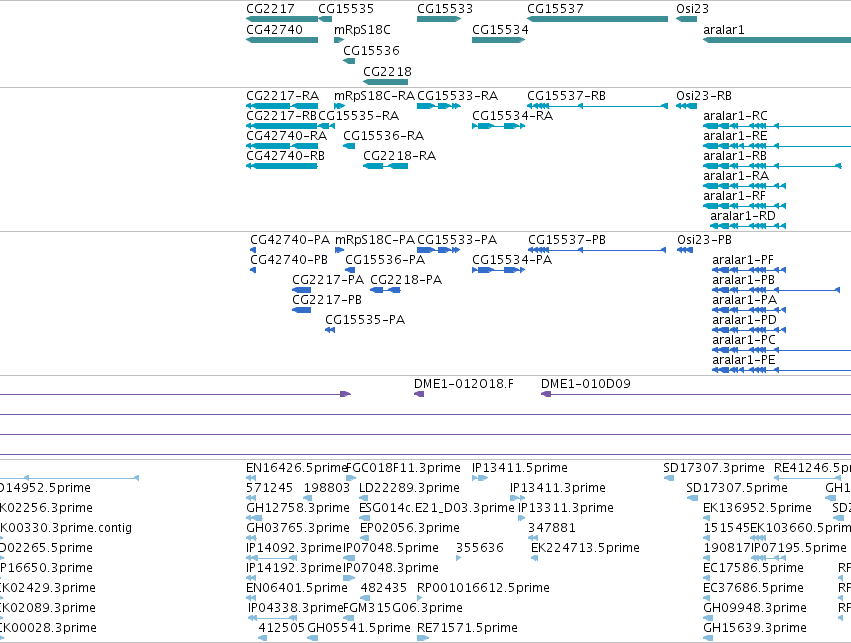Viewport: 851px width, 643px height.
Task: Select EST EK136952.5prime
Action: (757, 508)
